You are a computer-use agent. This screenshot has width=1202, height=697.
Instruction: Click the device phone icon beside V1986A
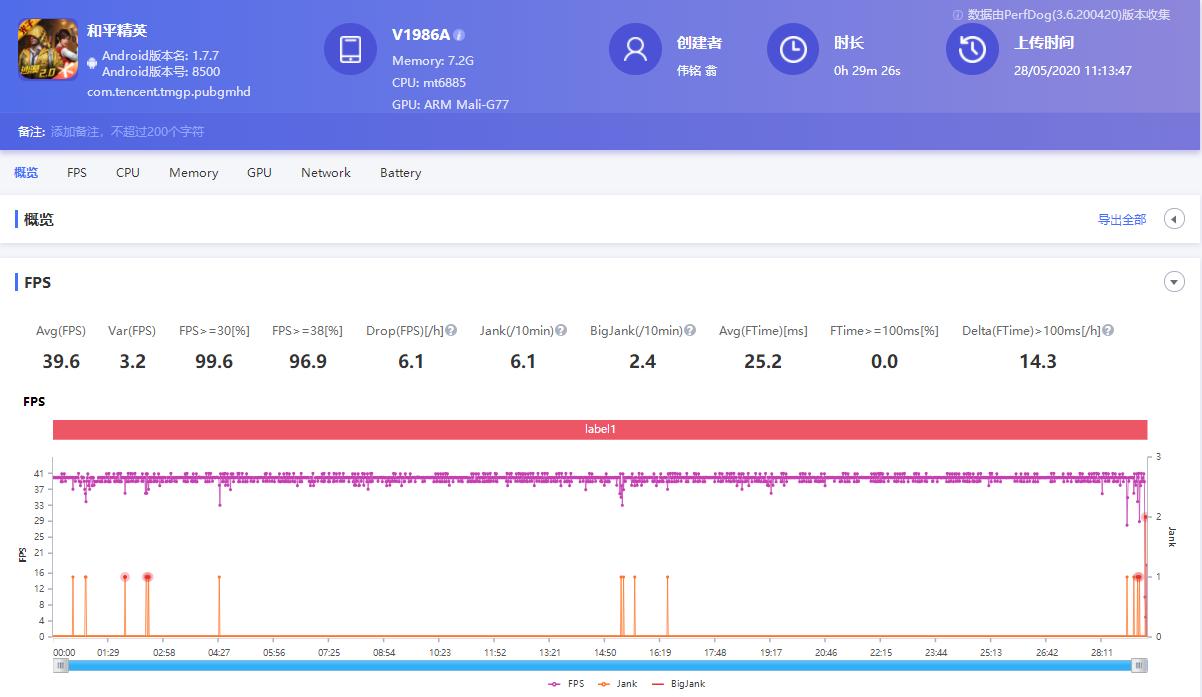tap(350, 48)
